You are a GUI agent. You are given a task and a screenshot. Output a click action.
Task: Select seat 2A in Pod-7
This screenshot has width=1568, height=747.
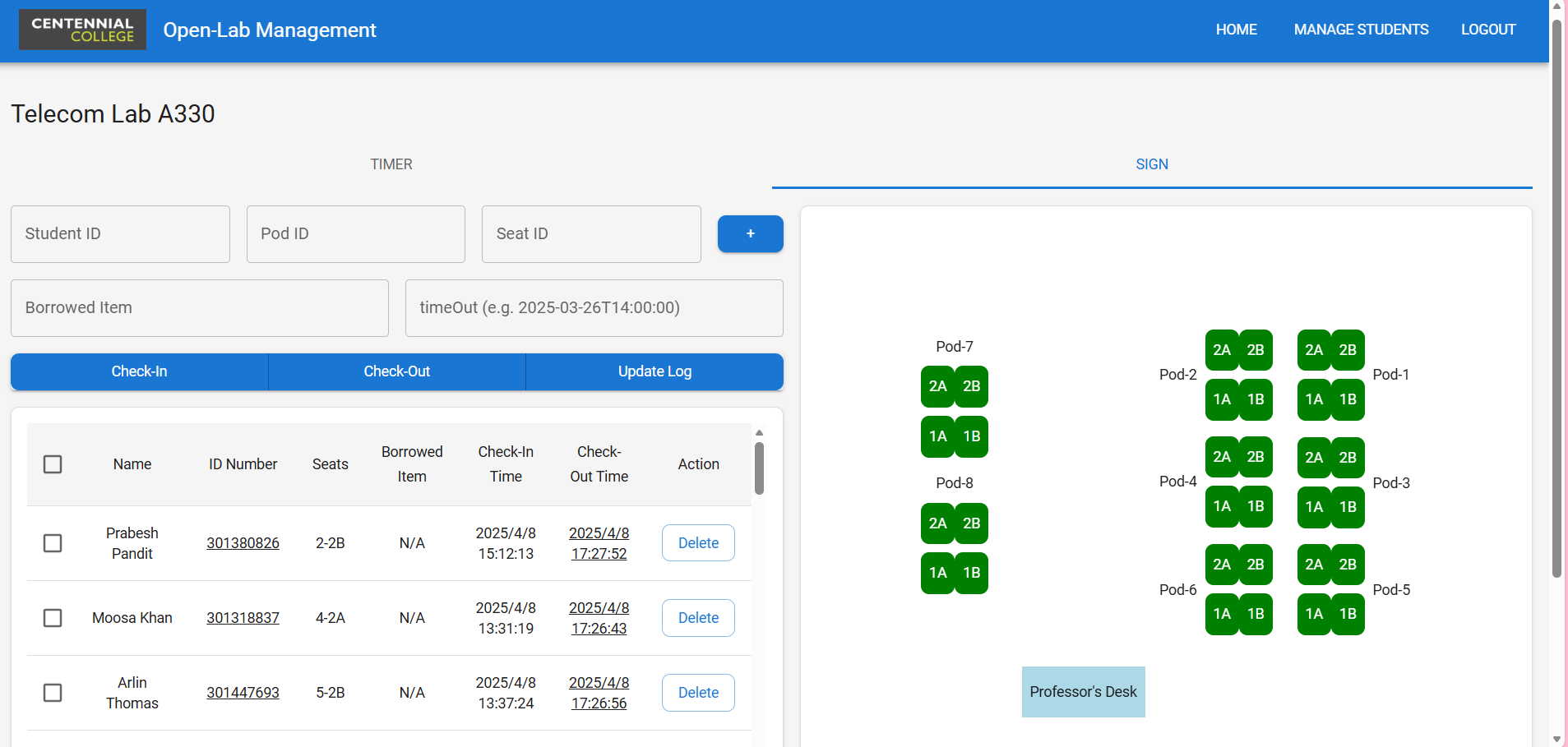pyautogui.click(x=938, y=386)
